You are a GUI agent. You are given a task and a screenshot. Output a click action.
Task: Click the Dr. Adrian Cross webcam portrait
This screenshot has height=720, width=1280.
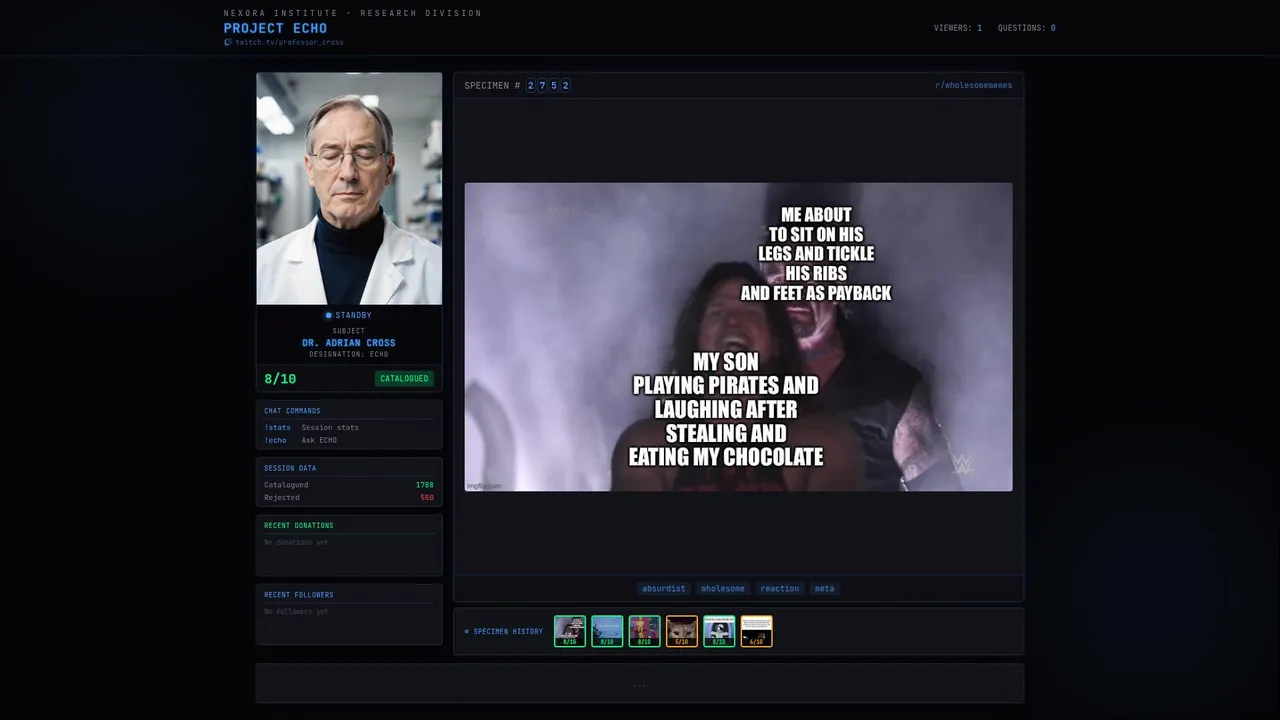point(349,188)
